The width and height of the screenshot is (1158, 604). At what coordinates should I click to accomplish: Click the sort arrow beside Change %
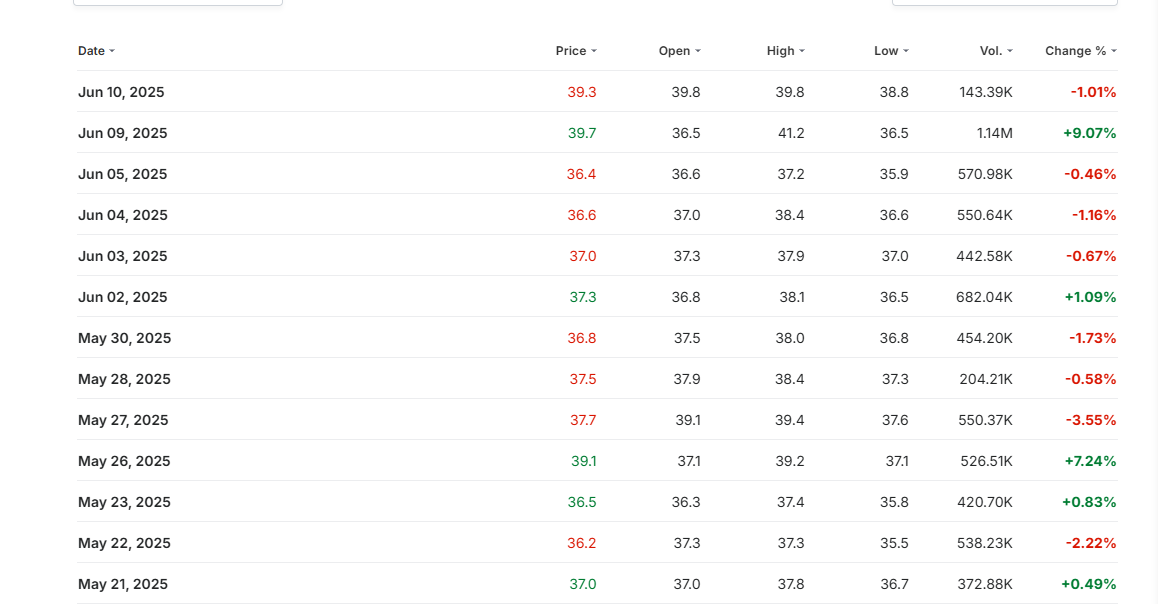click(x=1114, y=51)
